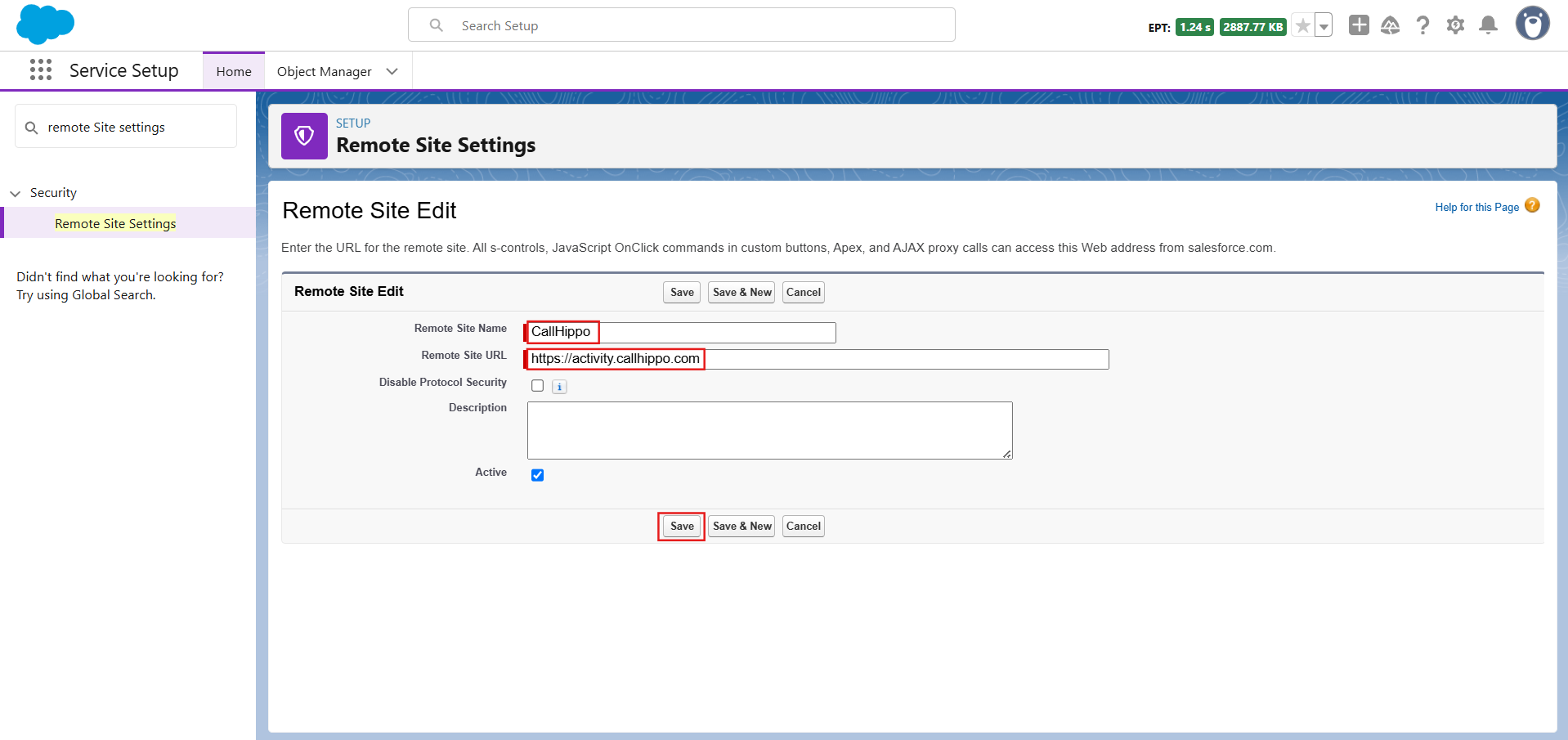Viewport: 1568px width, 740px height.
Task: Open the favorites list dropdown arrow
Action: coord(1324,26)
